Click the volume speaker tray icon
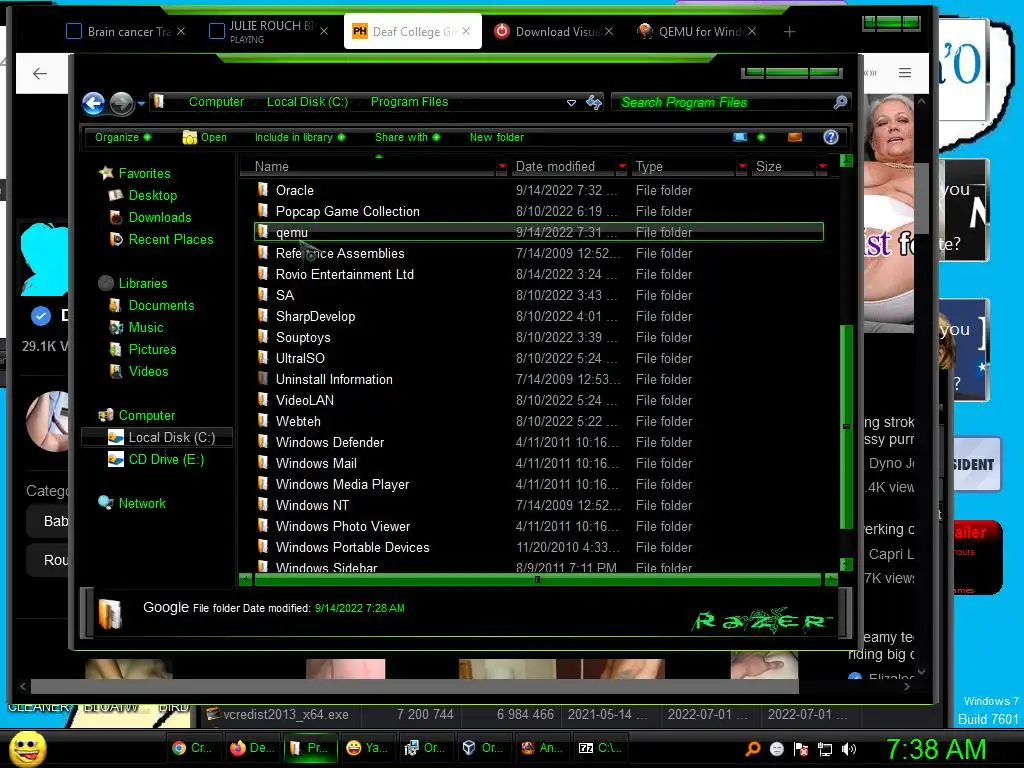This screenshot has height=768, width=1024. [850, 749]
